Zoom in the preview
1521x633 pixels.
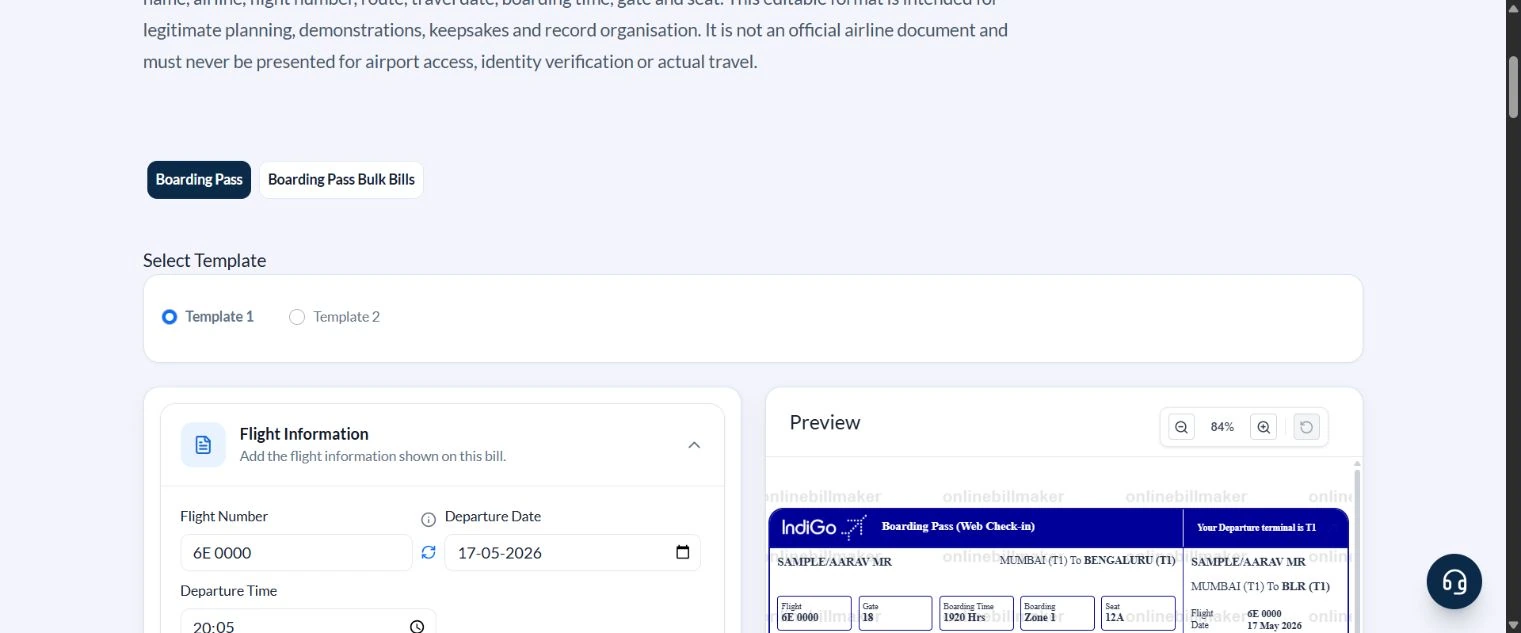pyautogui.click(x=1263, y=427)
